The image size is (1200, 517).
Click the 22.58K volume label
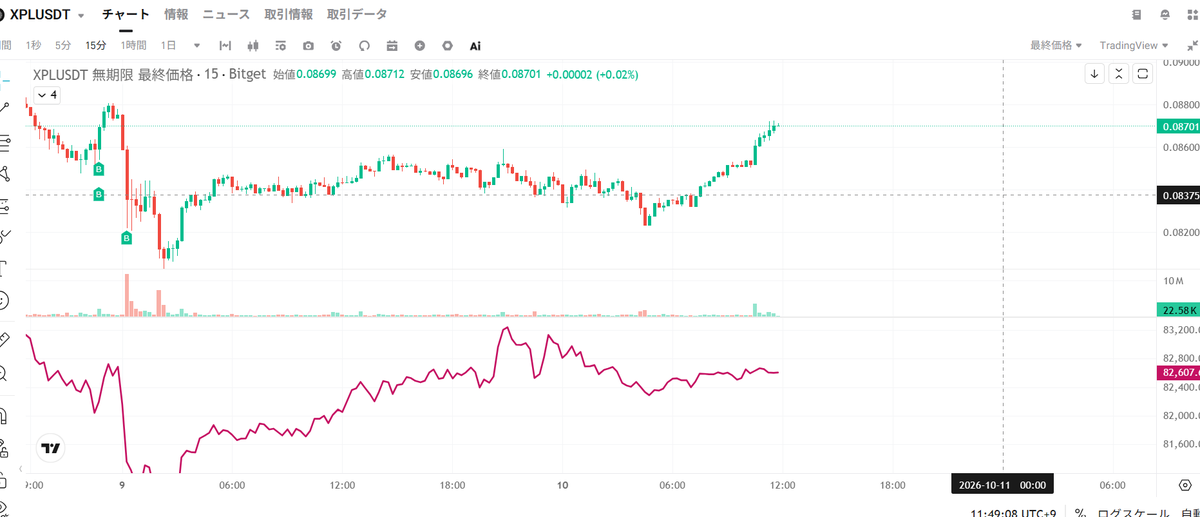1176,309
